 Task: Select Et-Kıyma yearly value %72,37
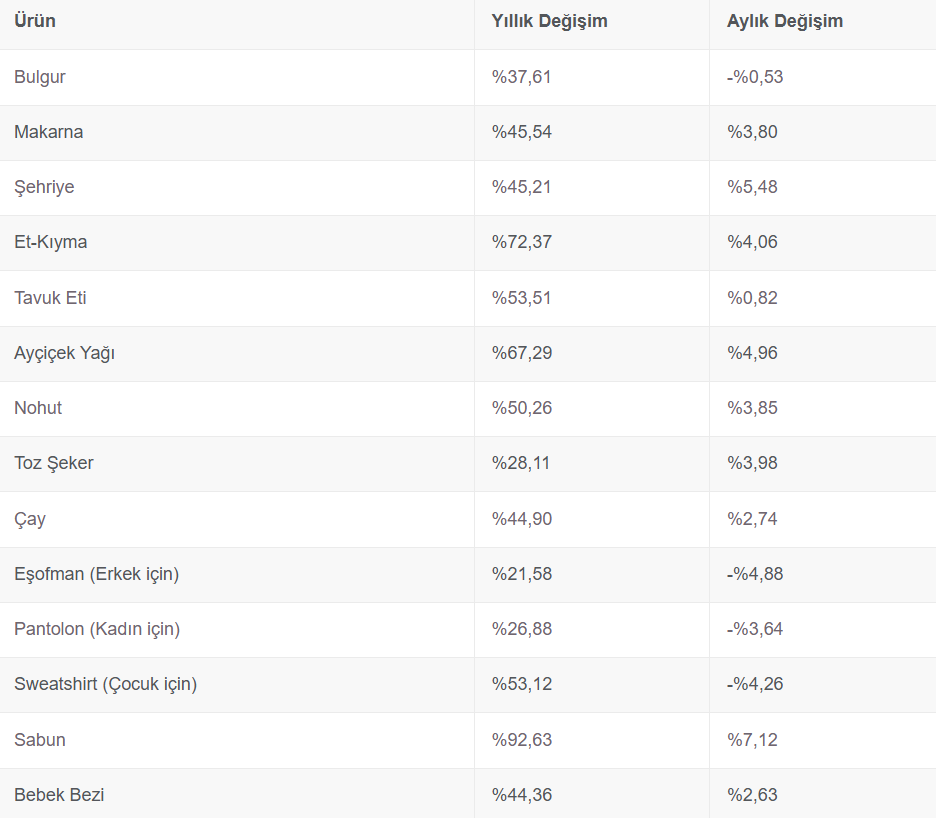(x=522, y=242)
